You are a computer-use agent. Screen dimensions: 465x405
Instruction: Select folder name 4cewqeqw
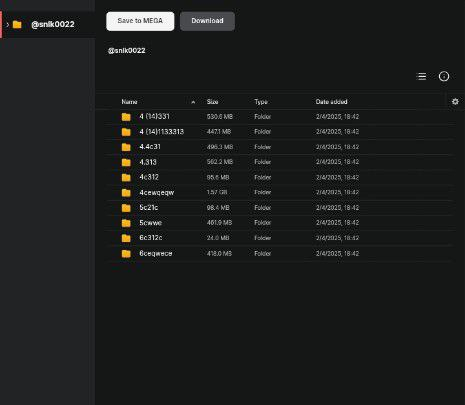pos(157,193)
